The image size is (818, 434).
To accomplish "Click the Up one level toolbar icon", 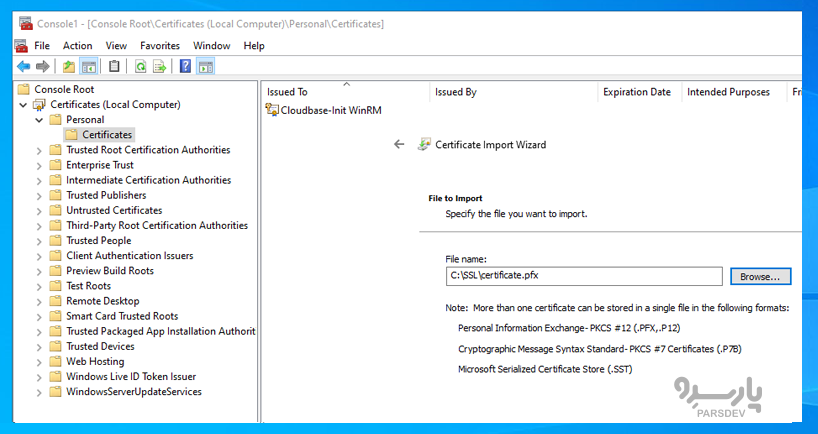I will point(68,66).
